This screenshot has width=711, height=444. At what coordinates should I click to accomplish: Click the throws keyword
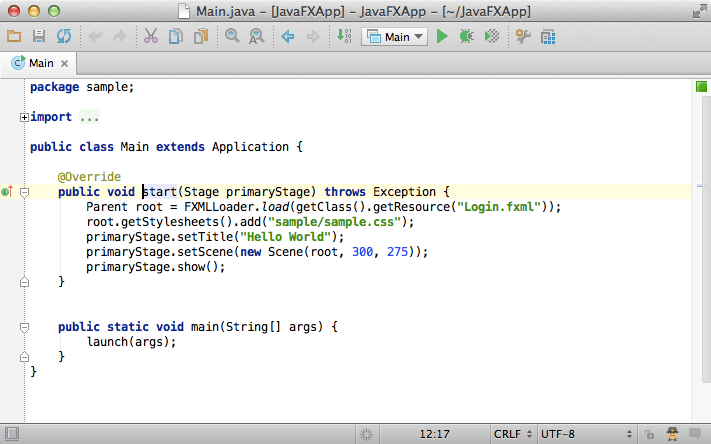point(345,192)
